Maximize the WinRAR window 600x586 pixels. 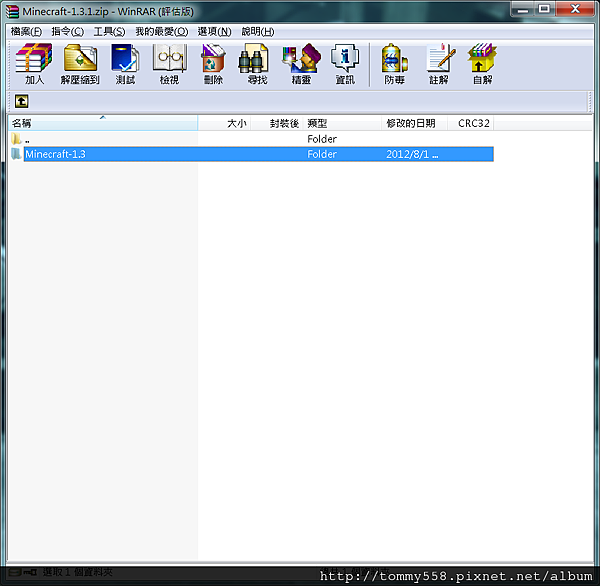[545, 9]
